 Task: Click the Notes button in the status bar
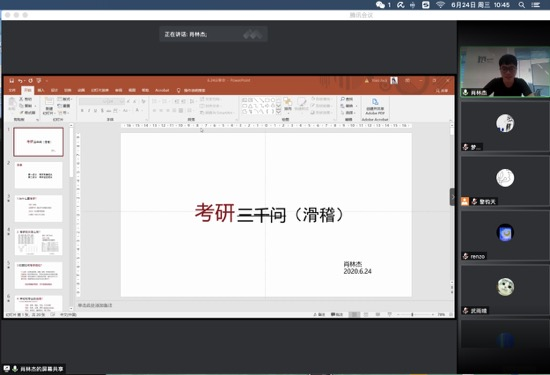(319, 315)
